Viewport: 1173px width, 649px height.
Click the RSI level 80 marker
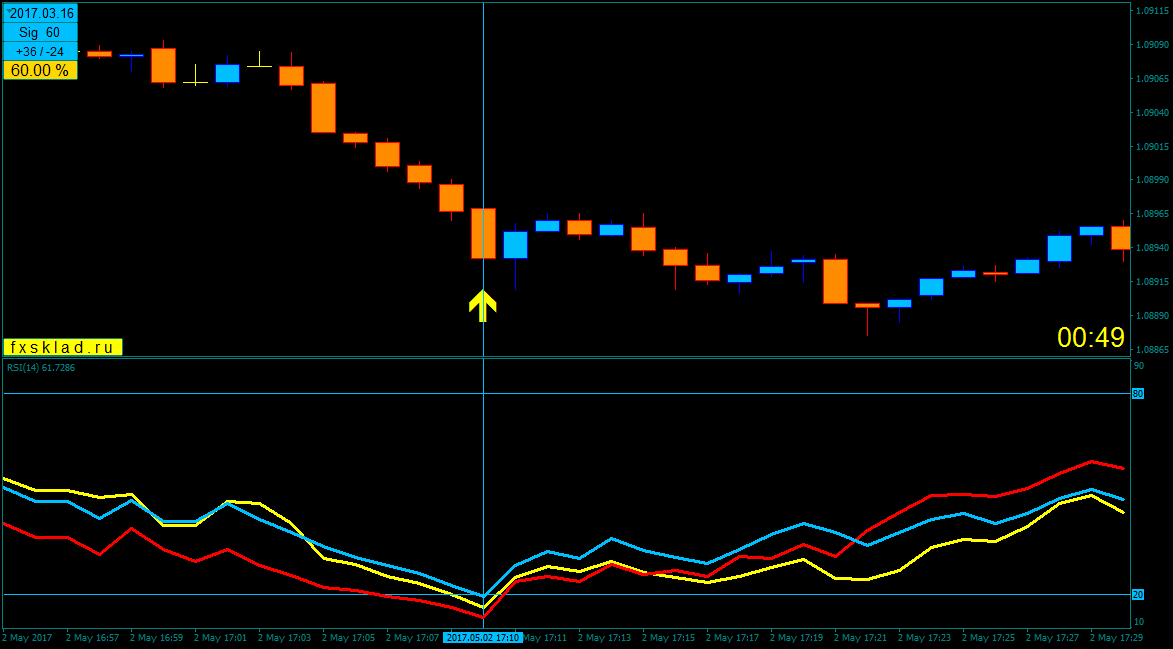pos(1137,394)
